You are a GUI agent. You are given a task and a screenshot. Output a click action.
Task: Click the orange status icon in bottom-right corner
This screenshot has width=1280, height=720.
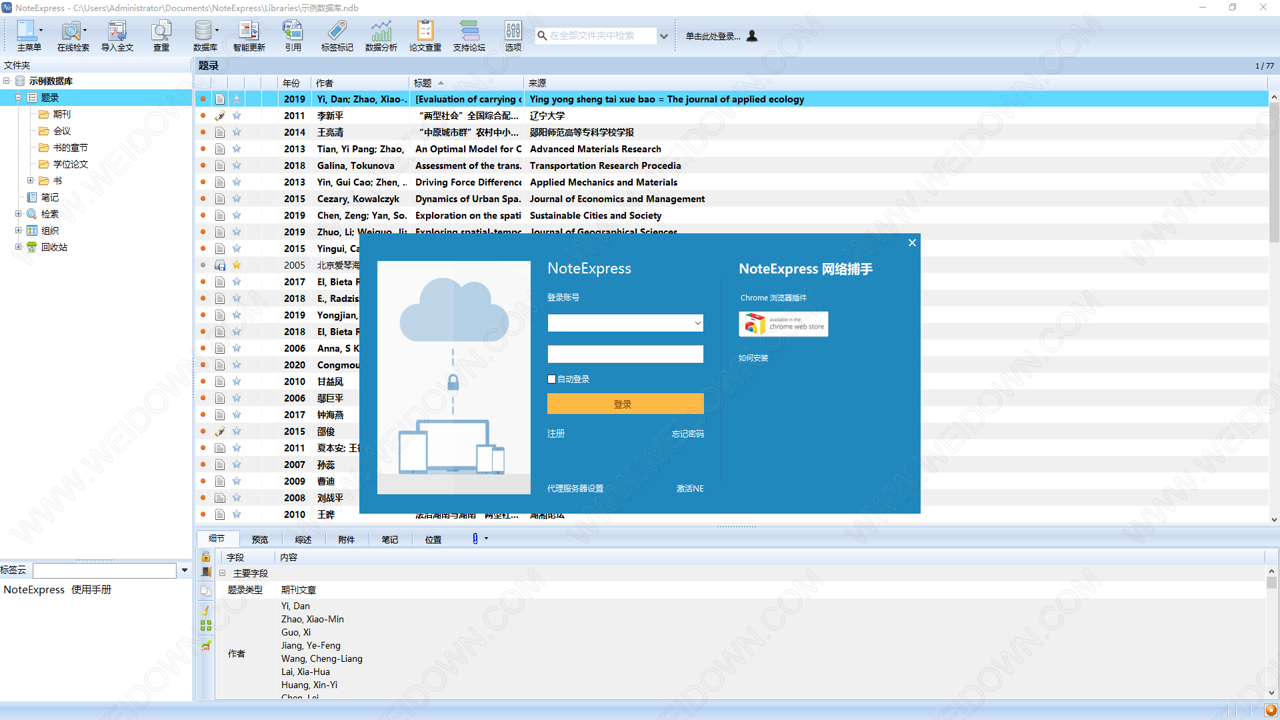[1271, 711]
